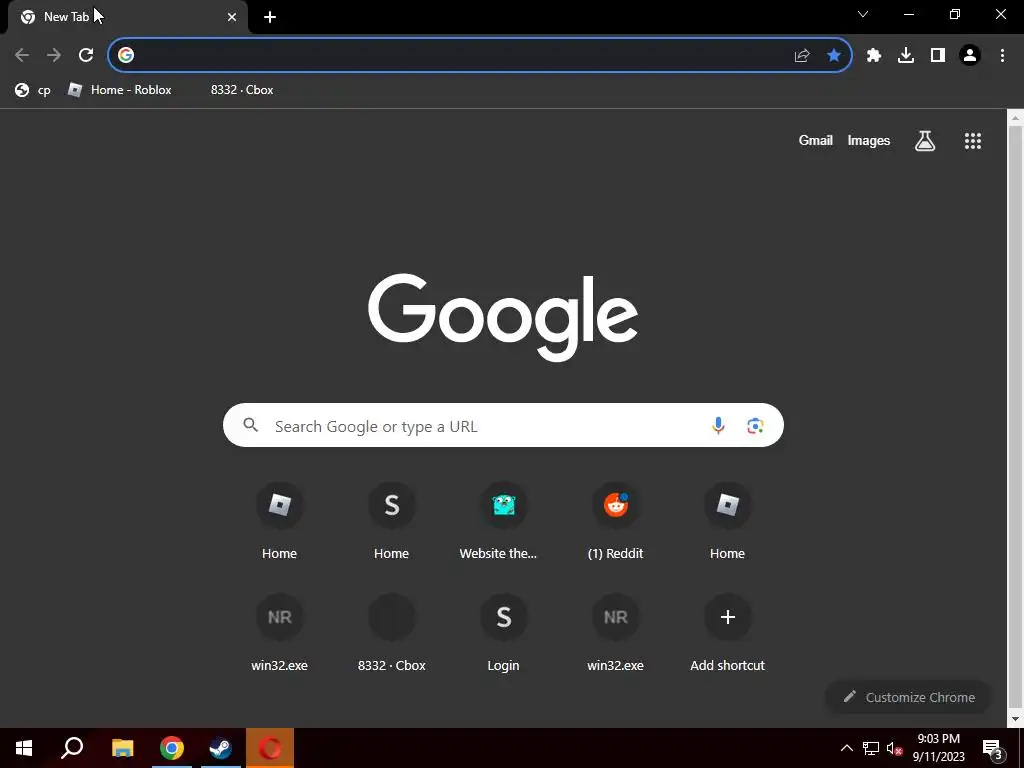Close the New Tab tab
Image resolution: width=1024 pixels, height=768 pixels.
coord(232,17)
